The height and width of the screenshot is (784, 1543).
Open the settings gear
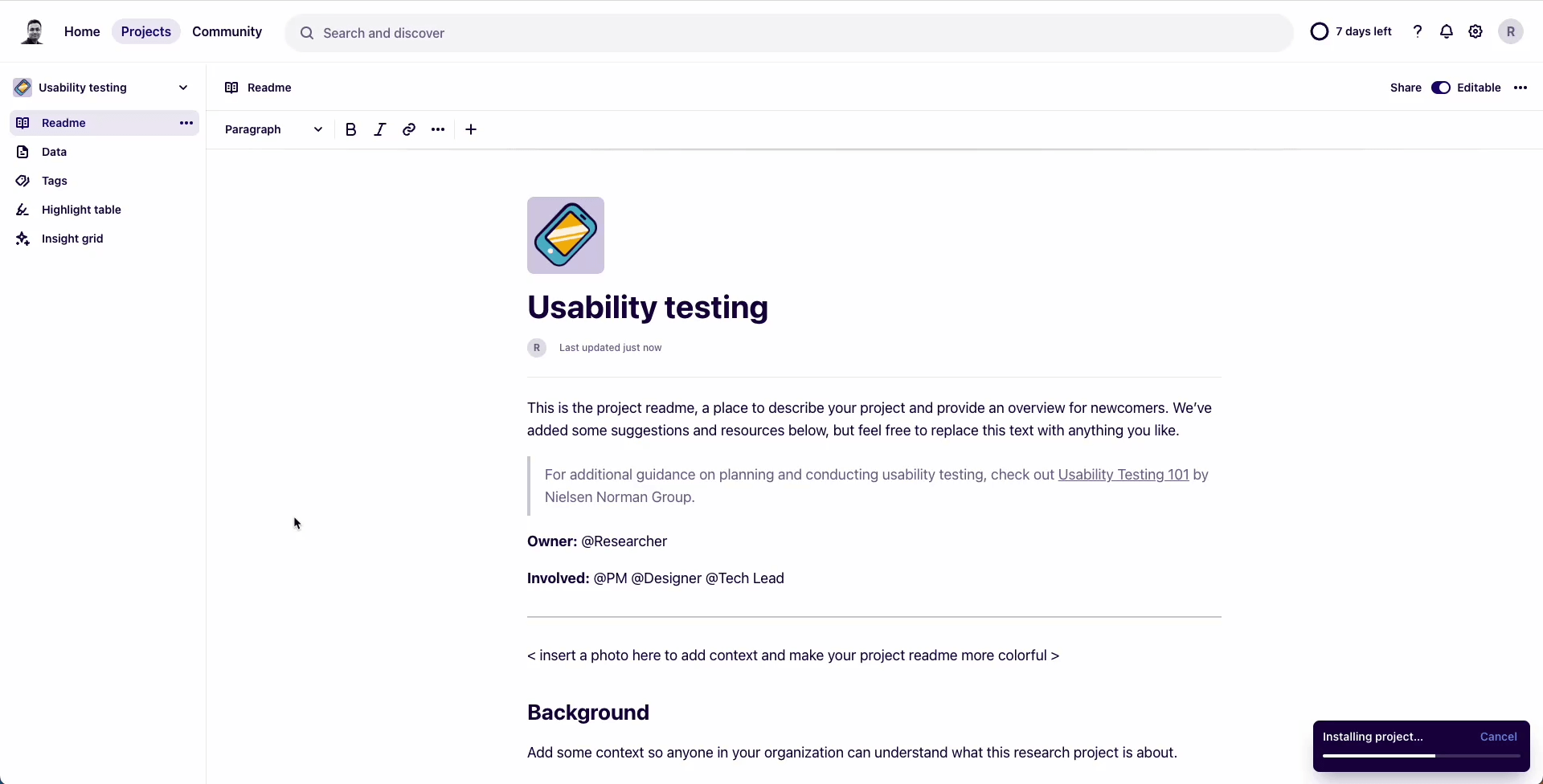pos(1475,31)
